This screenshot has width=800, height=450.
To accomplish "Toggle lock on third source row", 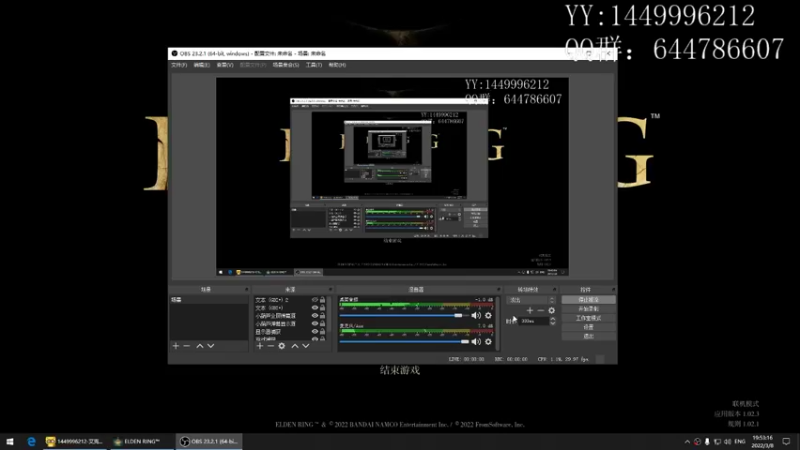I will coord(322,316).
